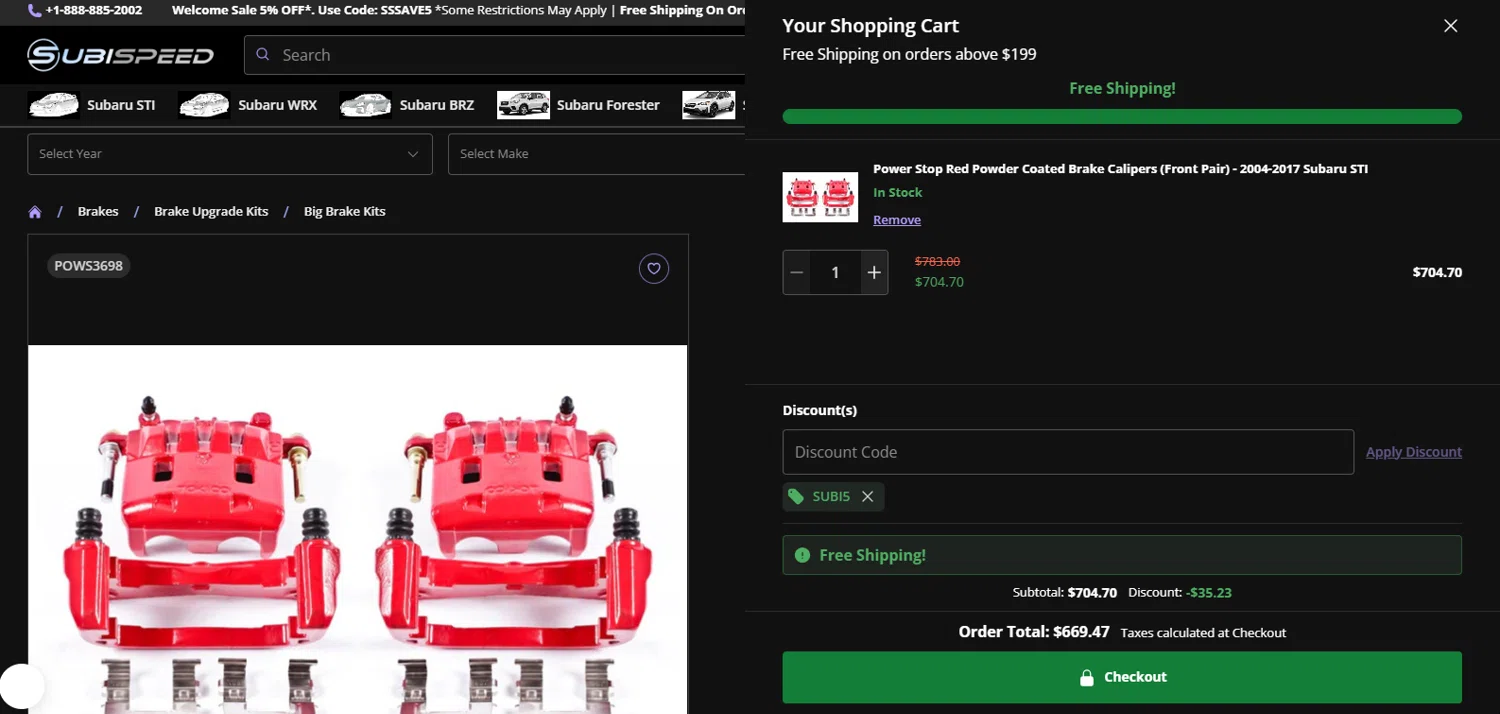Click the struck-through $783.00 price
This screenshot has width=1500, height=714.
(937, 261)
